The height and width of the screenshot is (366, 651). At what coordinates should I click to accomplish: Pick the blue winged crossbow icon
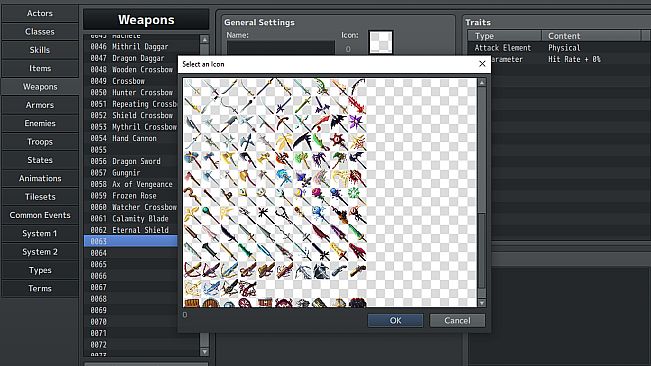tap(211, 288)
